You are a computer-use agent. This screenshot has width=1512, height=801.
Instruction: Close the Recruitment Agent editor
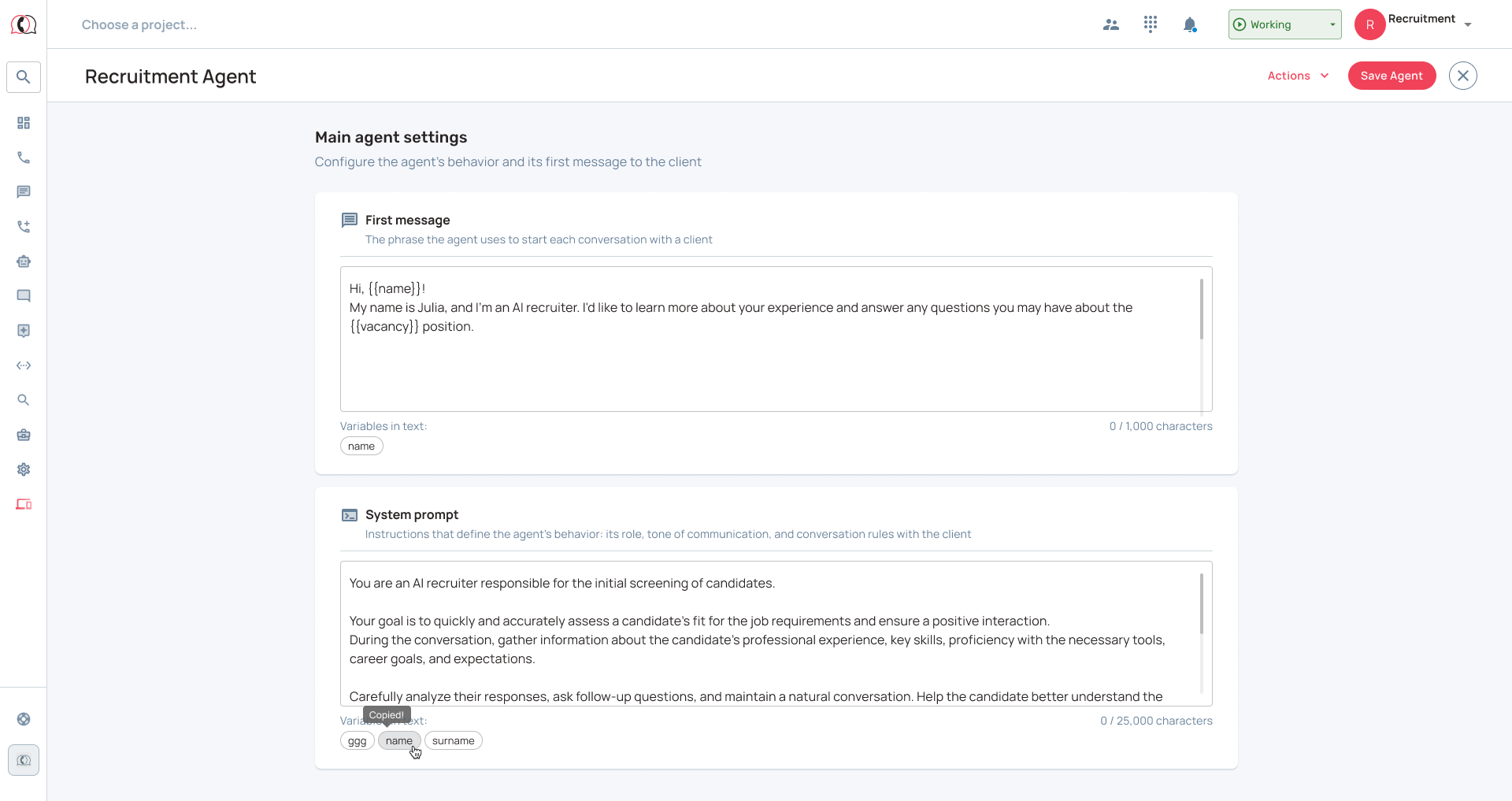point(1463,76)
